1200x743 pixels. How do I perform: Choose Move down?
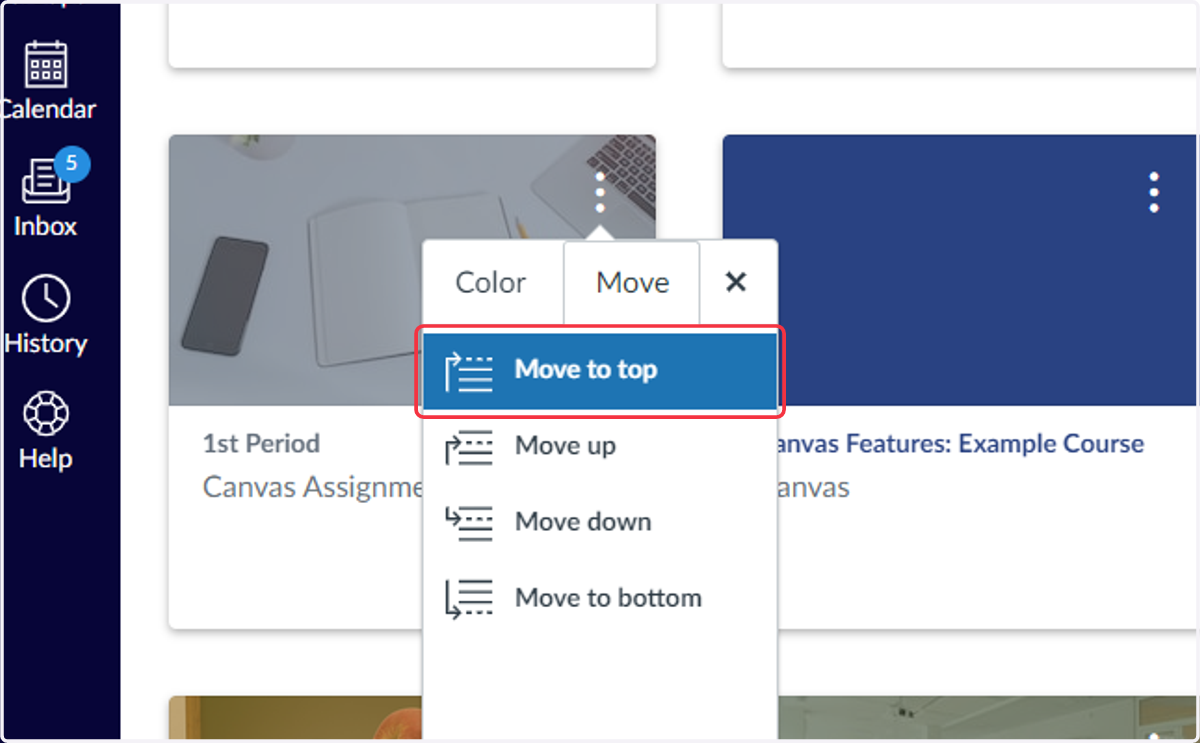[x=600, y=523]
